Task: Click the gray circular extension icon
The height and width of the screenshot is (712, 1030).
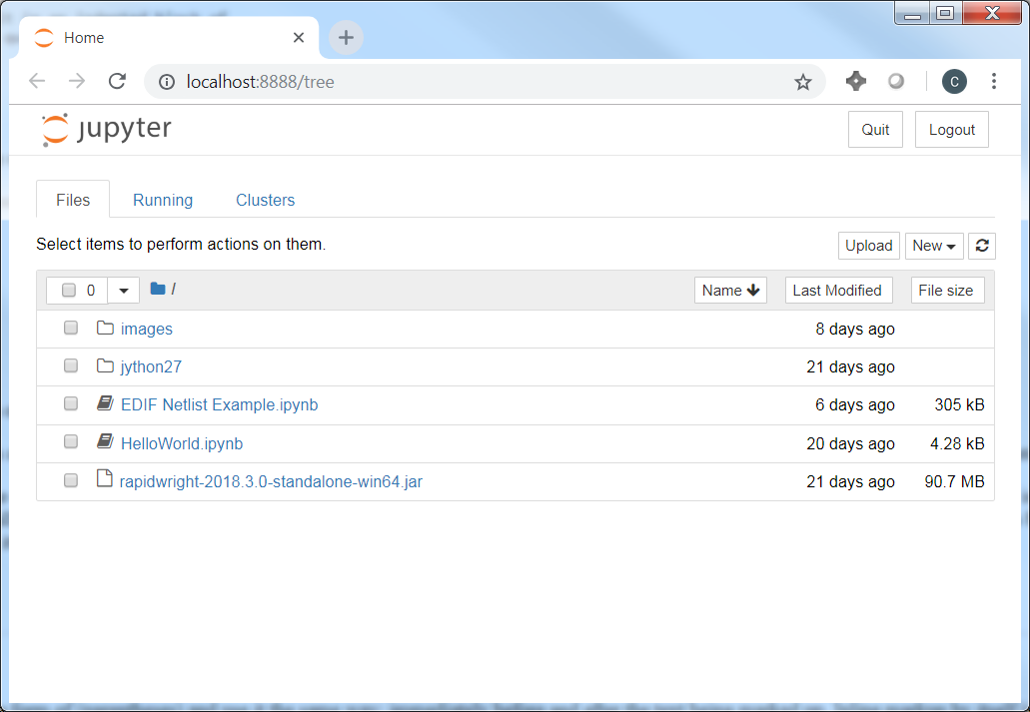Action: pyautogui.click(x=896, y=81)
